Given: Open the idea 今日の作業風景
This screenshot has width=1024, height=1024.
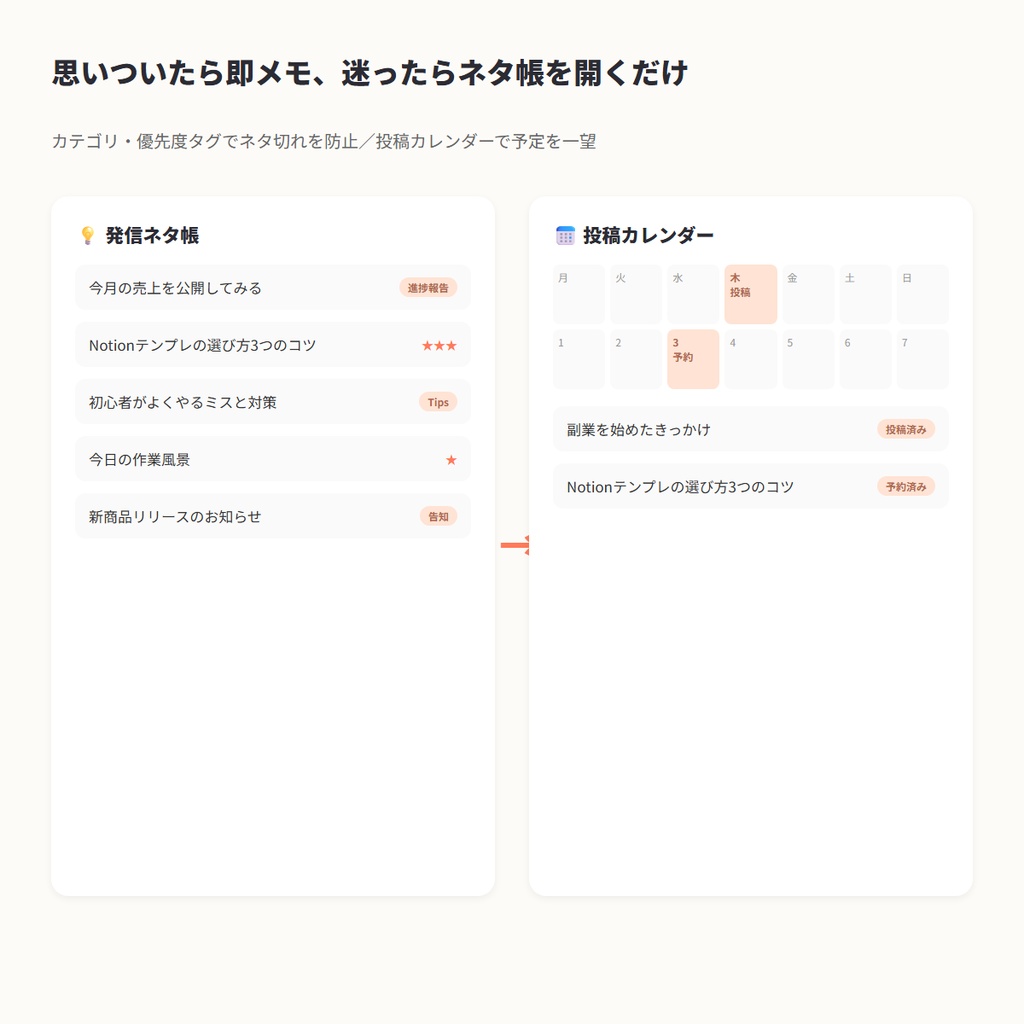Looking at the screenshot, I should (273, 459).
